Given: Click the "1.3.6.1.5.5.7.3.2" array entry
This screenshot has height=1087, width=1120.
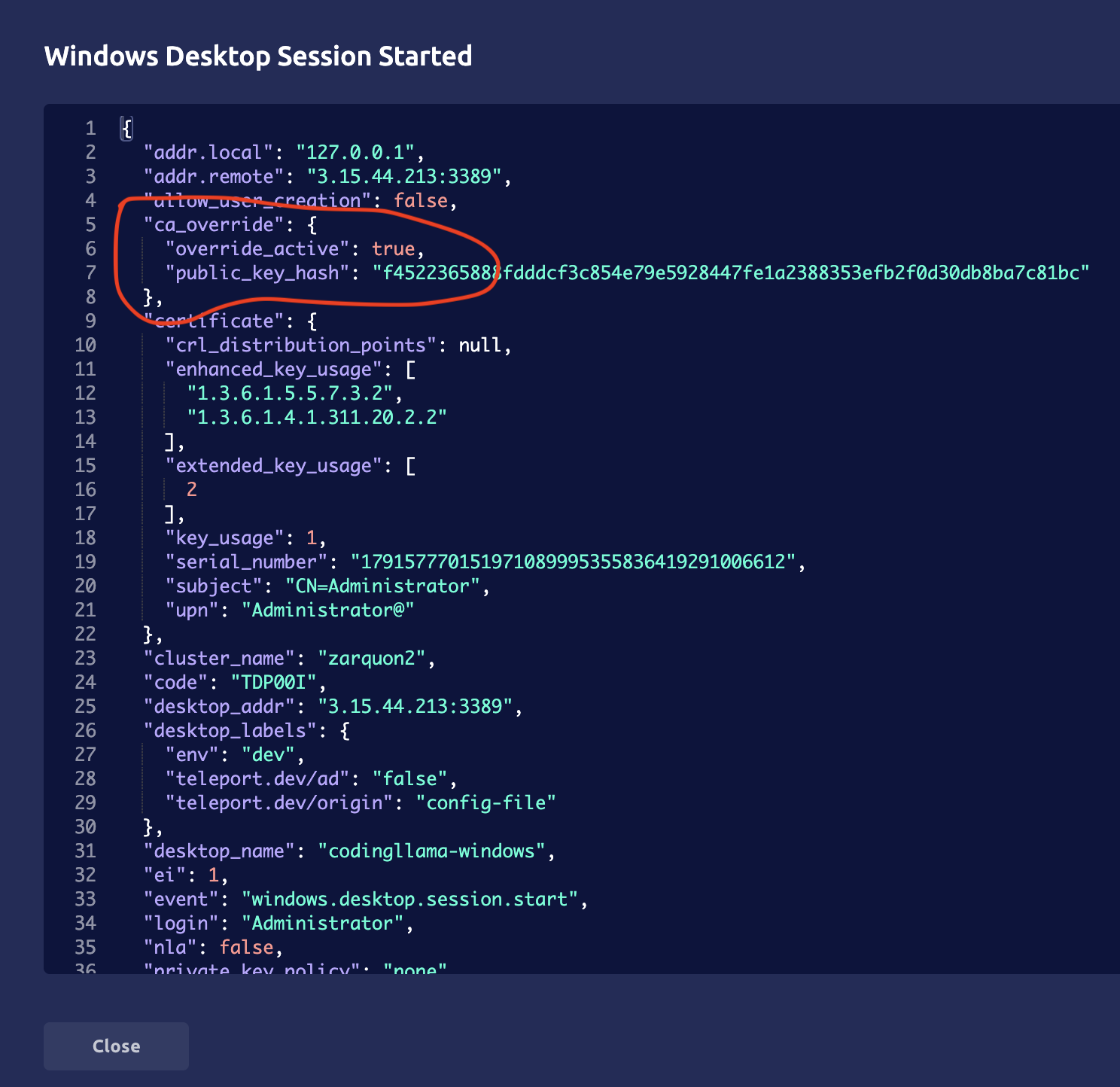Looking at the screenshot, I should pyautogui.click(x=290, y=393).
